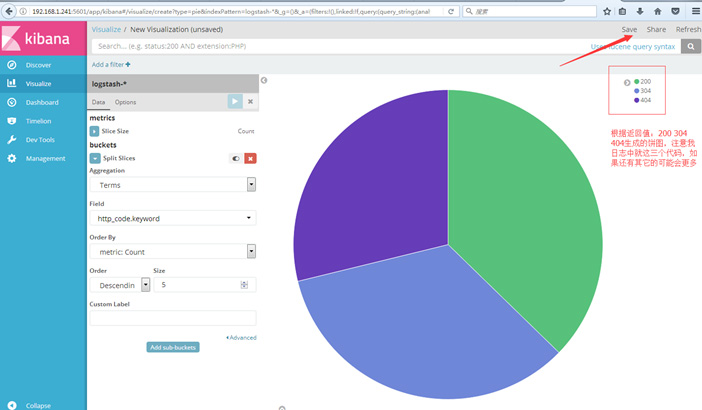
Task: Switch to the Options tab
Action: [125, 102]
